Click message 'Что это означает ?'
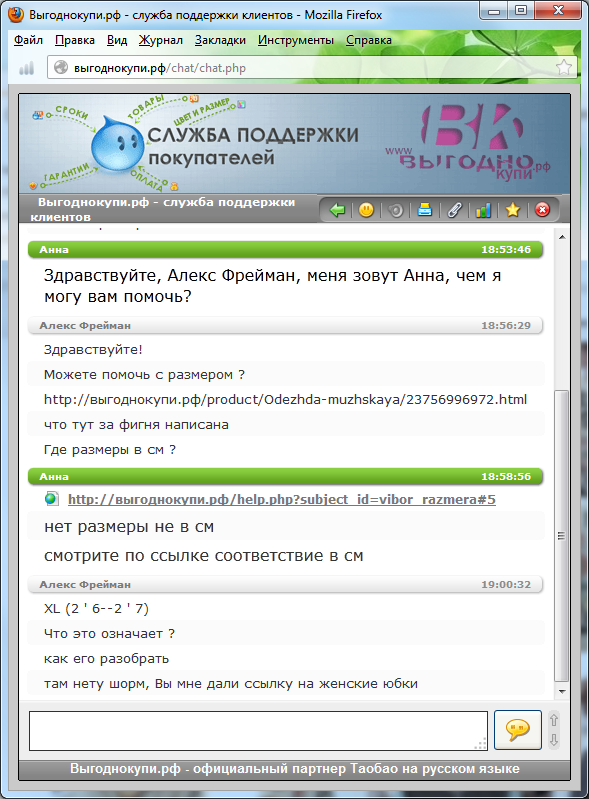Image resolution: width=589 pixels, height=799 pixels. point(110,634)
